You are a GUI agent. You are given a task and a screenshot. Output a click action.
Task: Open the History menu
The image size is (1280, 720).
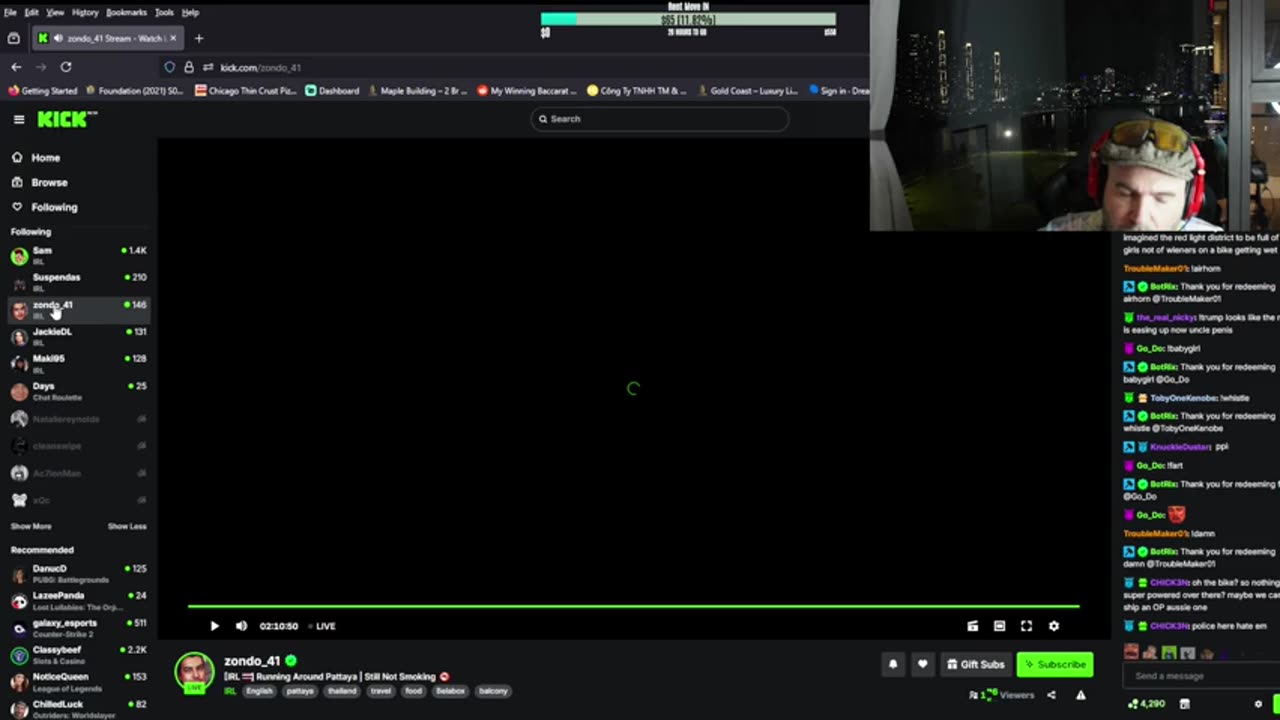pos(85,12)
